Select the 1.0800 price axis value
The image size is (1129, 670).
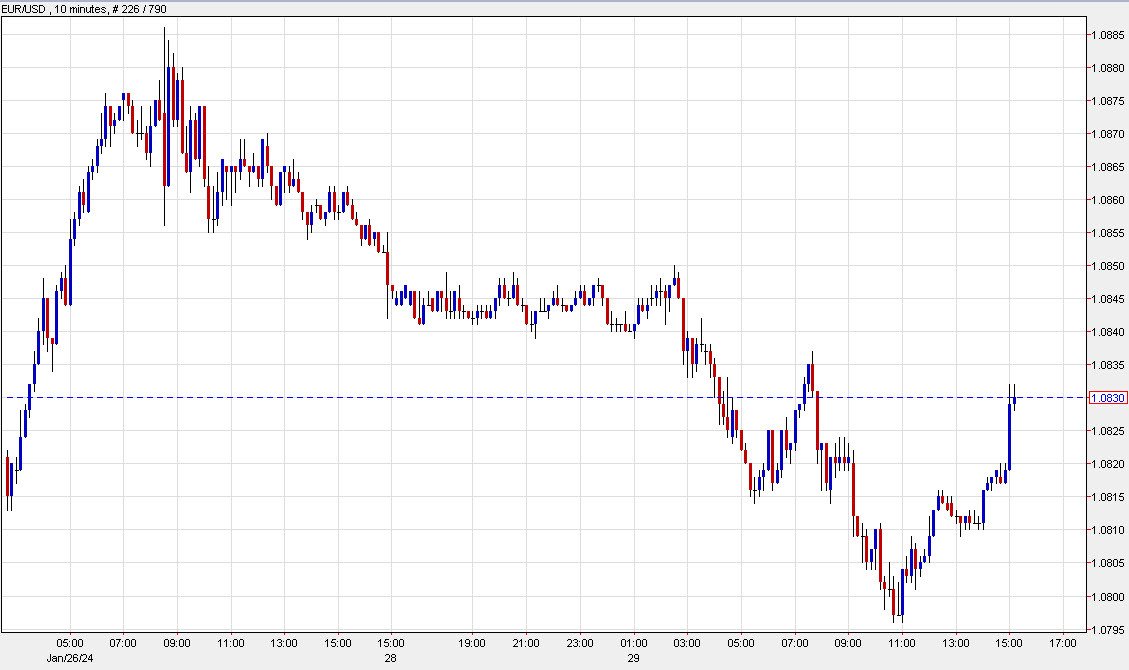1107,597
